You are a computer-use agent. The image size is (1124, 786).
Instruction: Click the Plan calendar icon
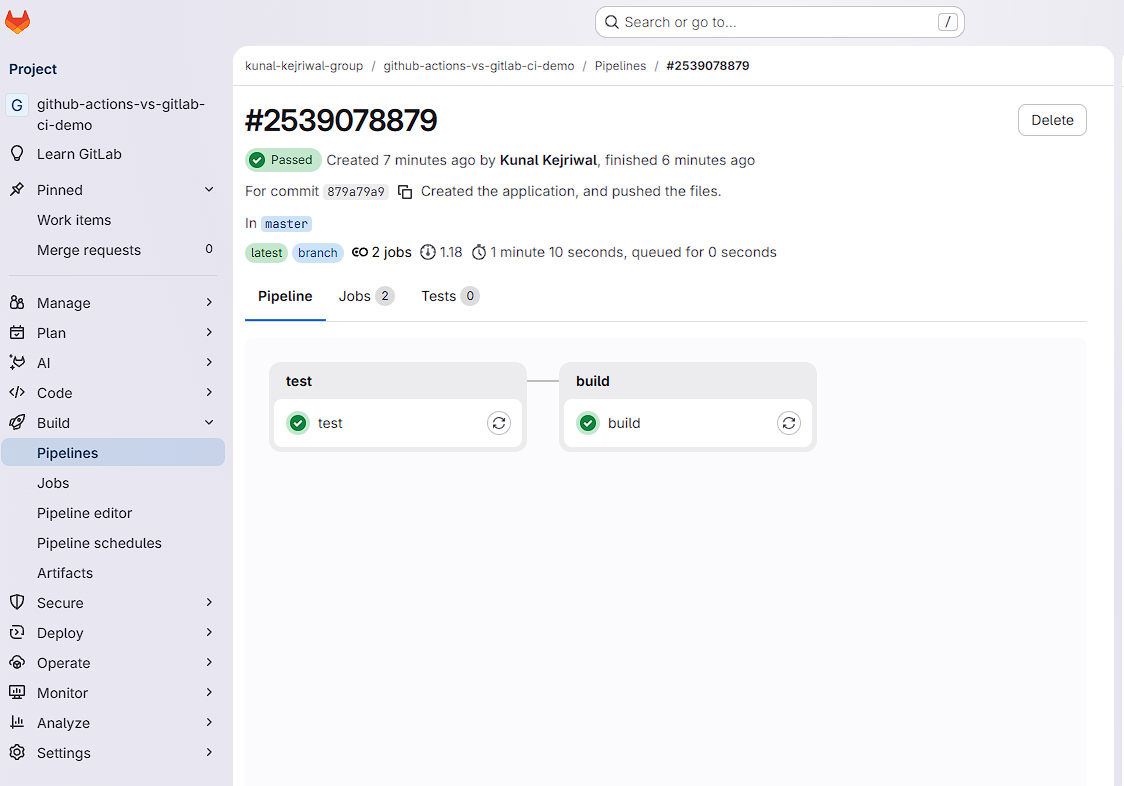(x=17, y=333)
